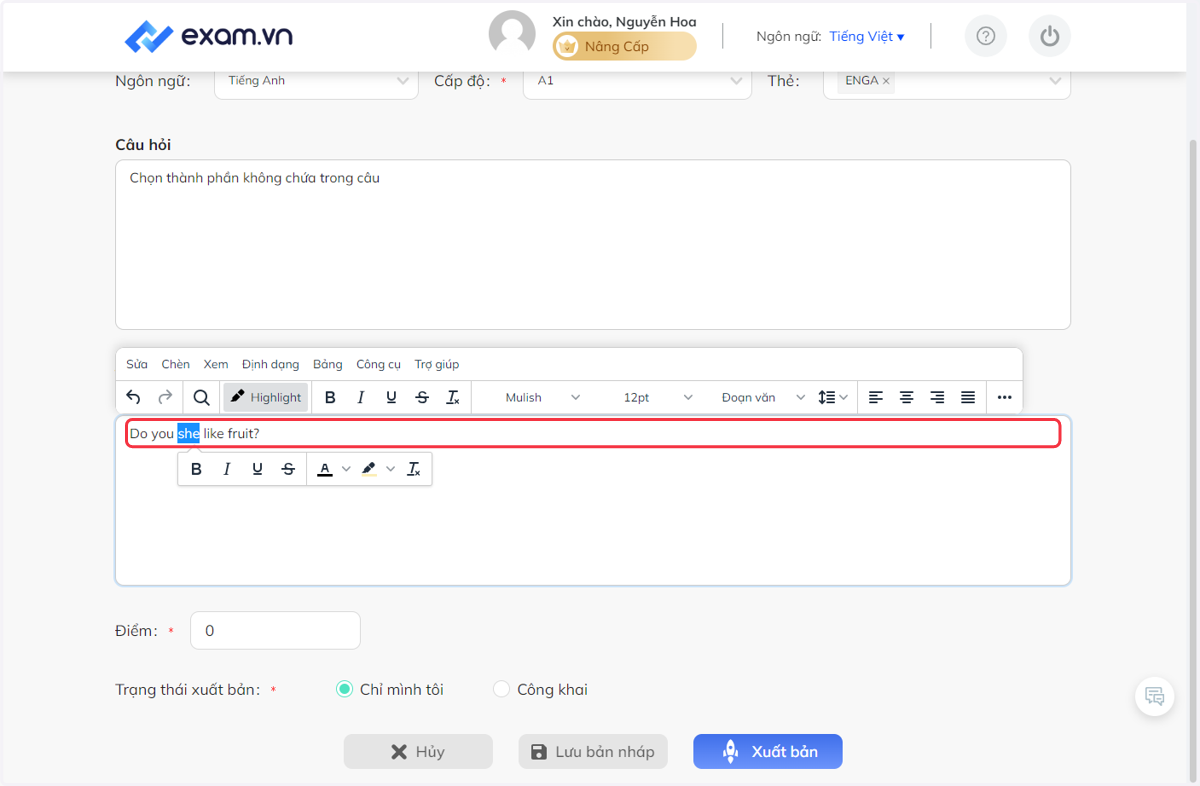1200x786 pixels.
Task: Select Công khai radio option
Action: click(502, 689)
